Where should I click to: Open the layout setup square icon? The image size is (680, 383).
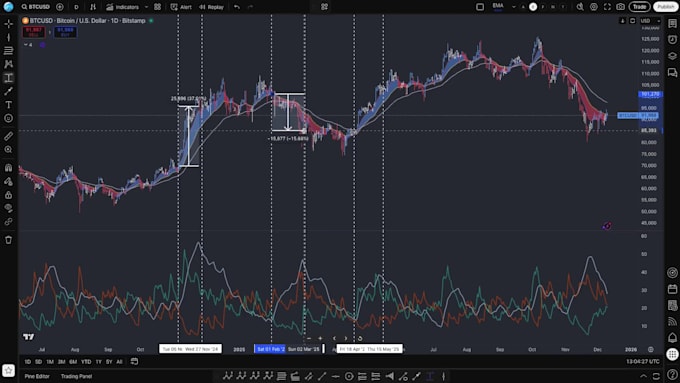tap(480, 7)
